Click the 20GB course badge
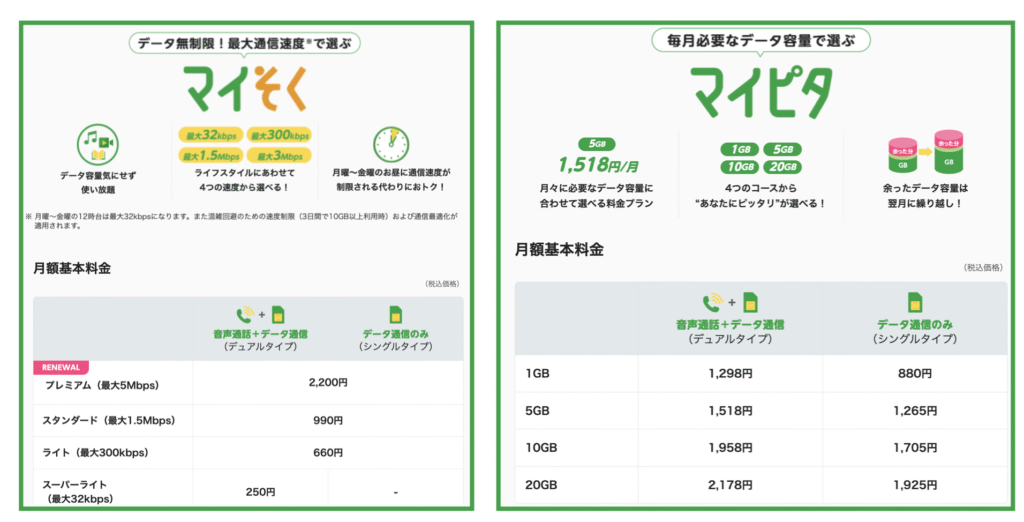The image size is (1024, 522). click(x=782, y=167)
